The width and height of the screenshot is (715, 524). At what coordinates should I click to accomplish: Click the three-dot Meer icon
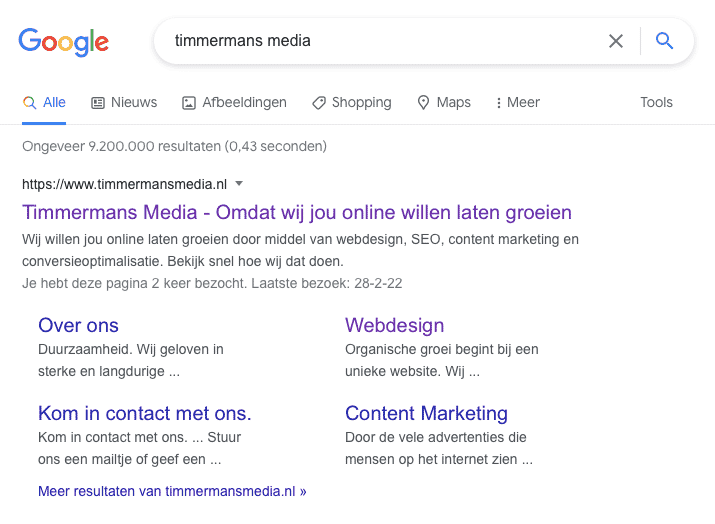498,103
